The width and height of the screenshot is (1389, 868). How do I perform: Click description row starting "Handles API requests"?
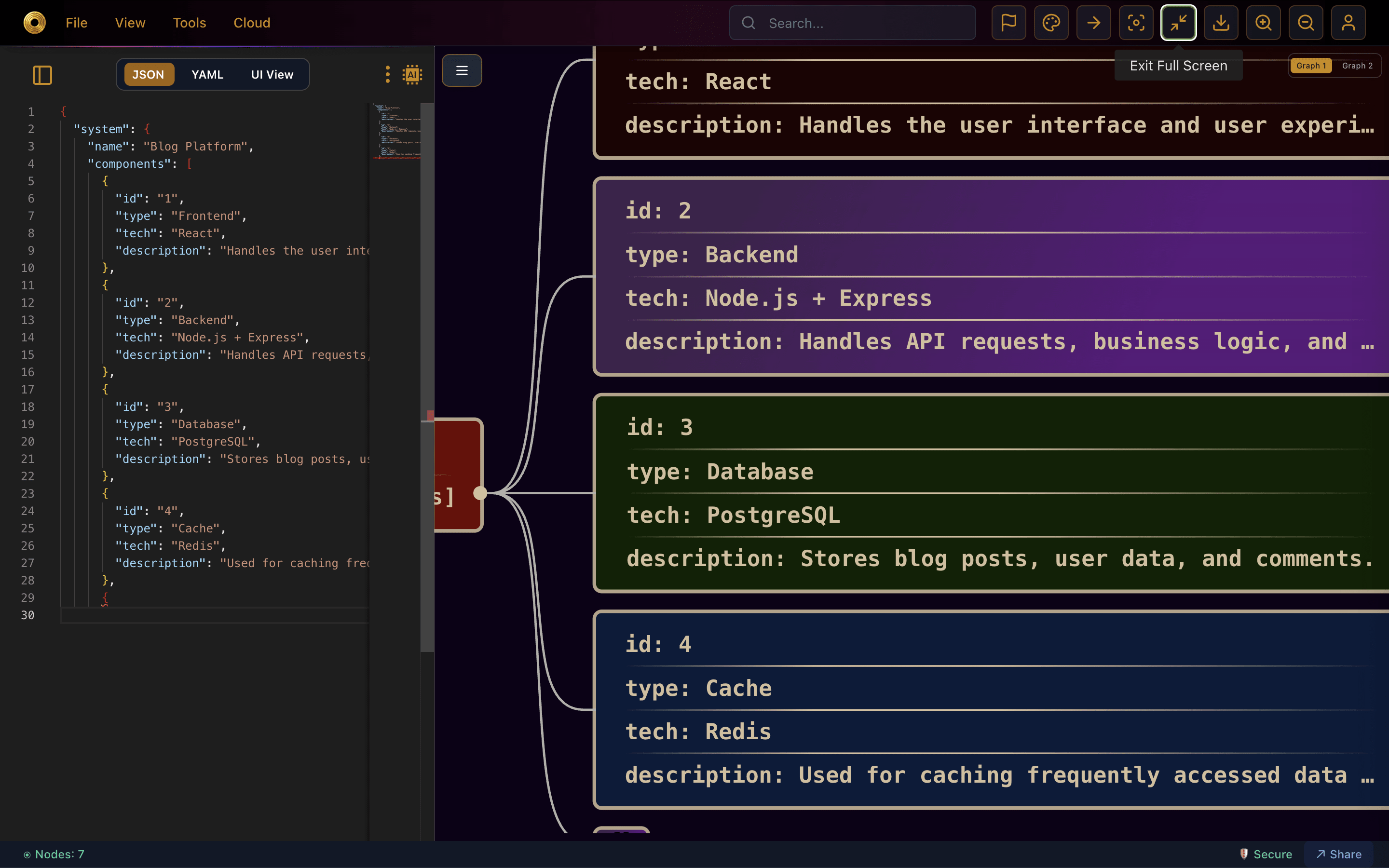999,341
